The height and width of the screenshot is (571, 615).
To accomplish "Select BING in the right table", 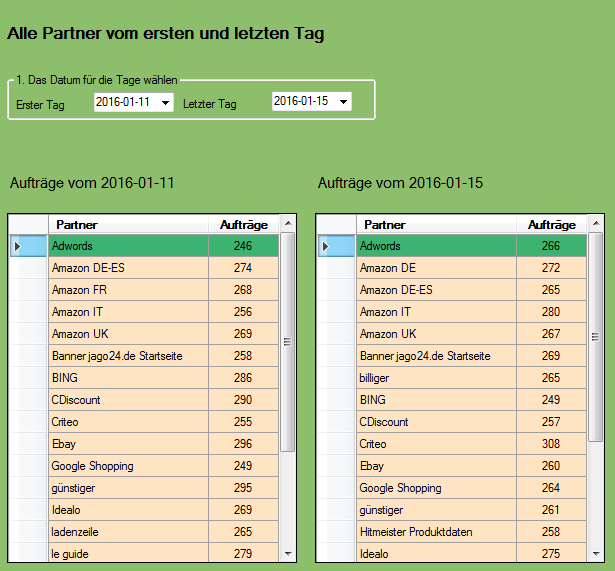I will tap(436, 400).
